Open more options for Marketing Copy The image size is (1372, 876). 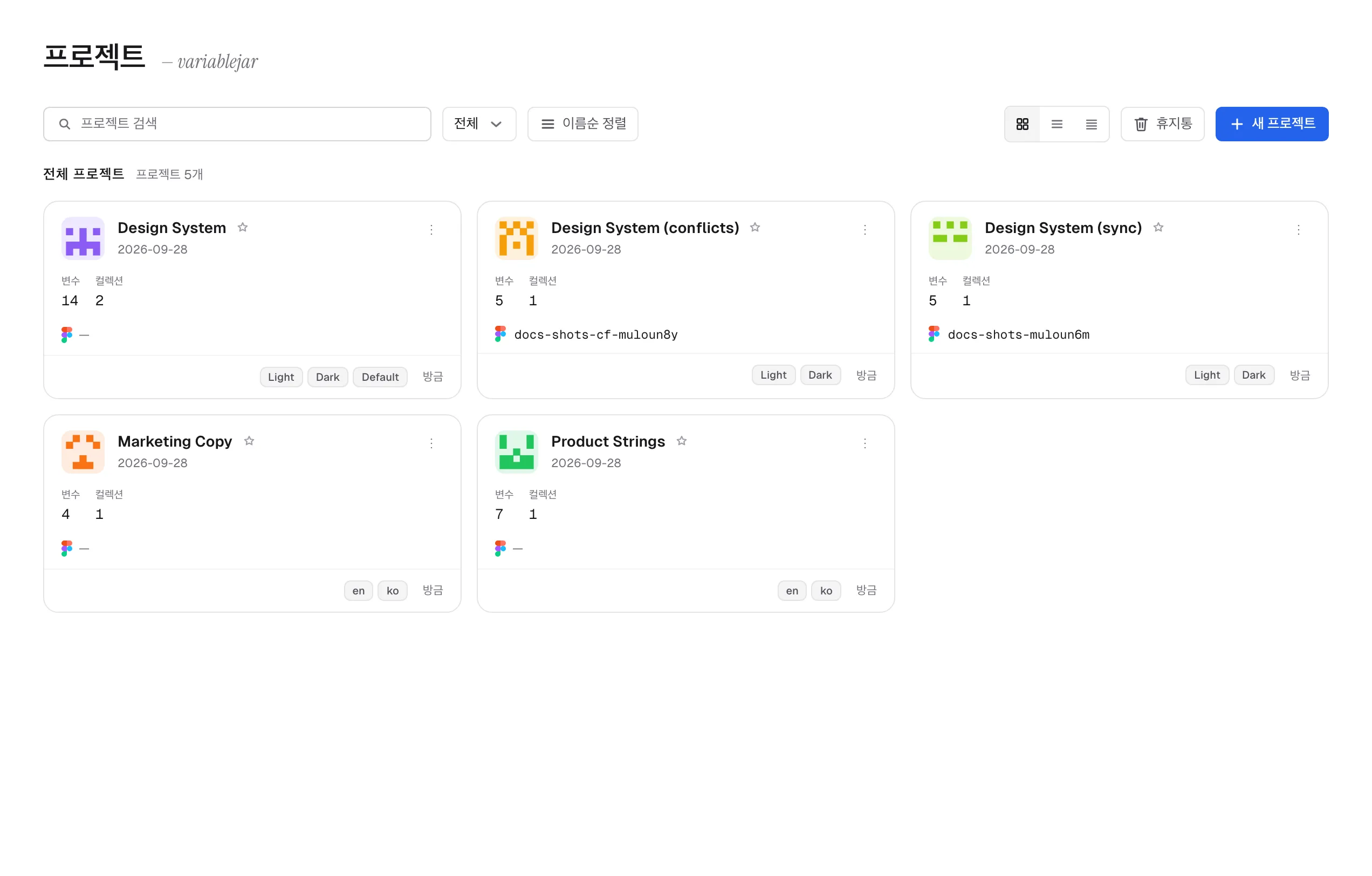click(431, 443)
